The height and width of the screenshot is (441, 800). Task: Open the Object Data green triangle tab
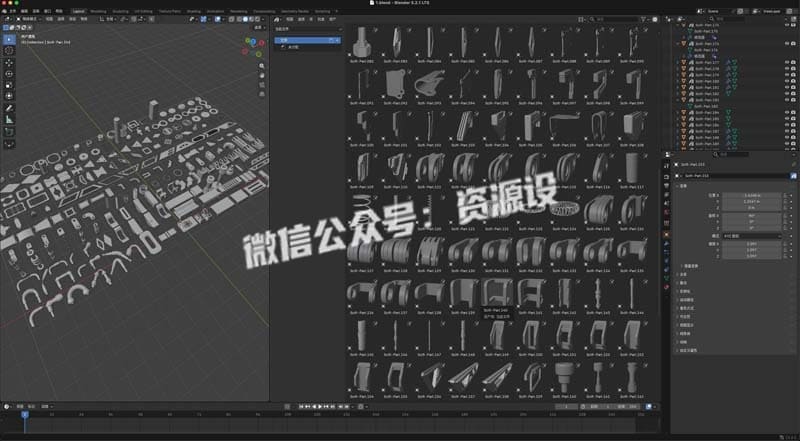coord(666,278)
